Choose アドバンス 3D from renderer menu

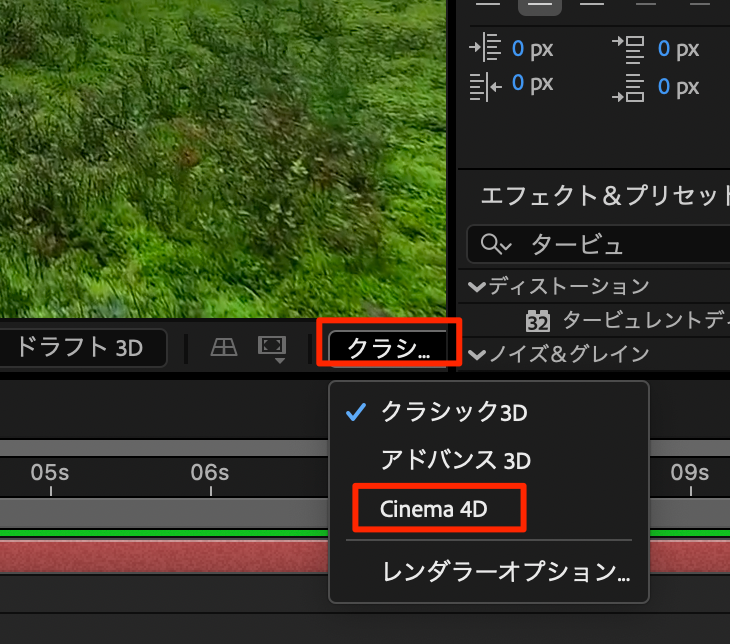(455, 460)
